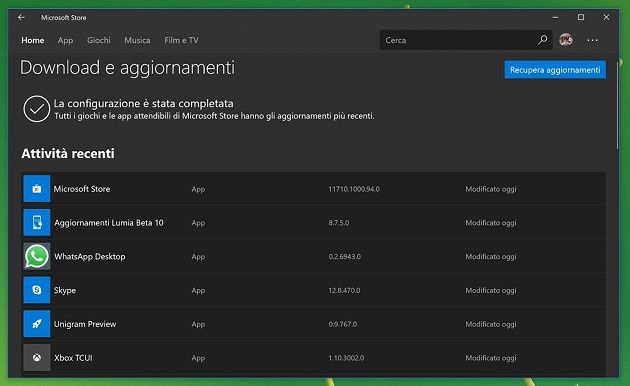The image size is (630, 386).
Task: Click La configurazione è stata completata text
Action: (x=143, y=103)
